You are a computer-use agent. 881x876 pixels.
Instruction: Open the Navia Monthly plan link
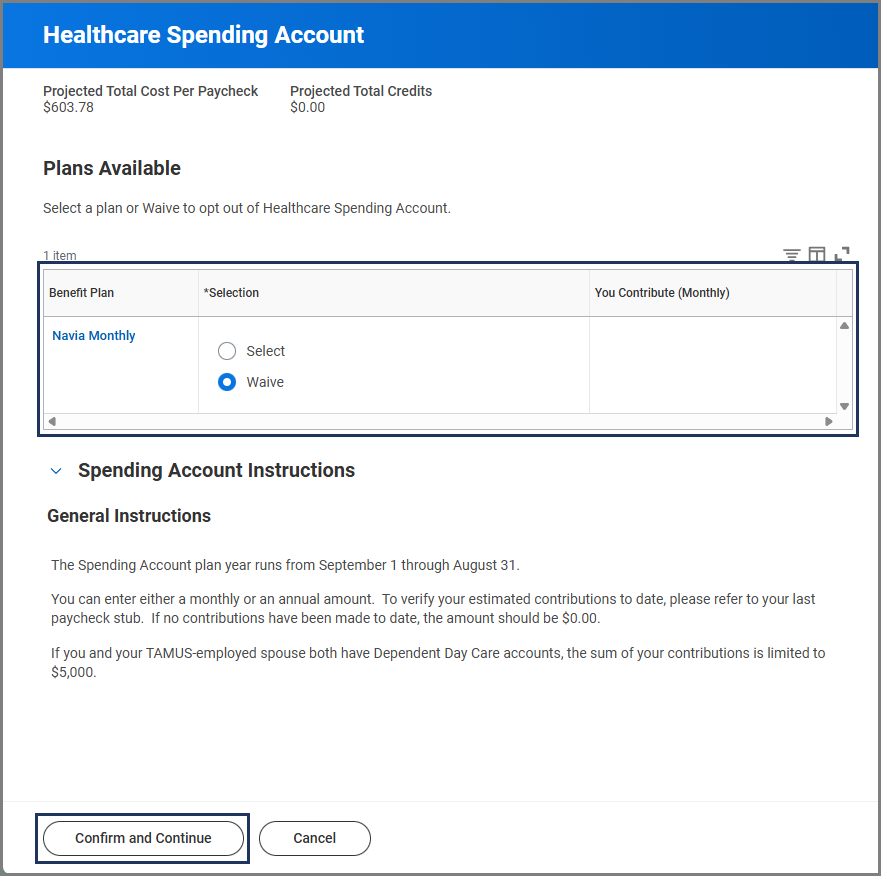[x=94, y=336]
